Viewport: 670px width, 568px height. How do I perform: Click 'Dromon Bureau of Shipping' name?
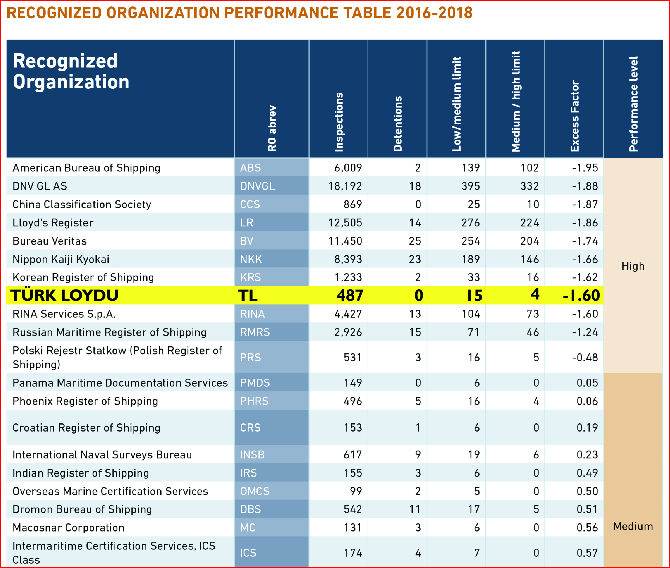(x=82, y=509)
